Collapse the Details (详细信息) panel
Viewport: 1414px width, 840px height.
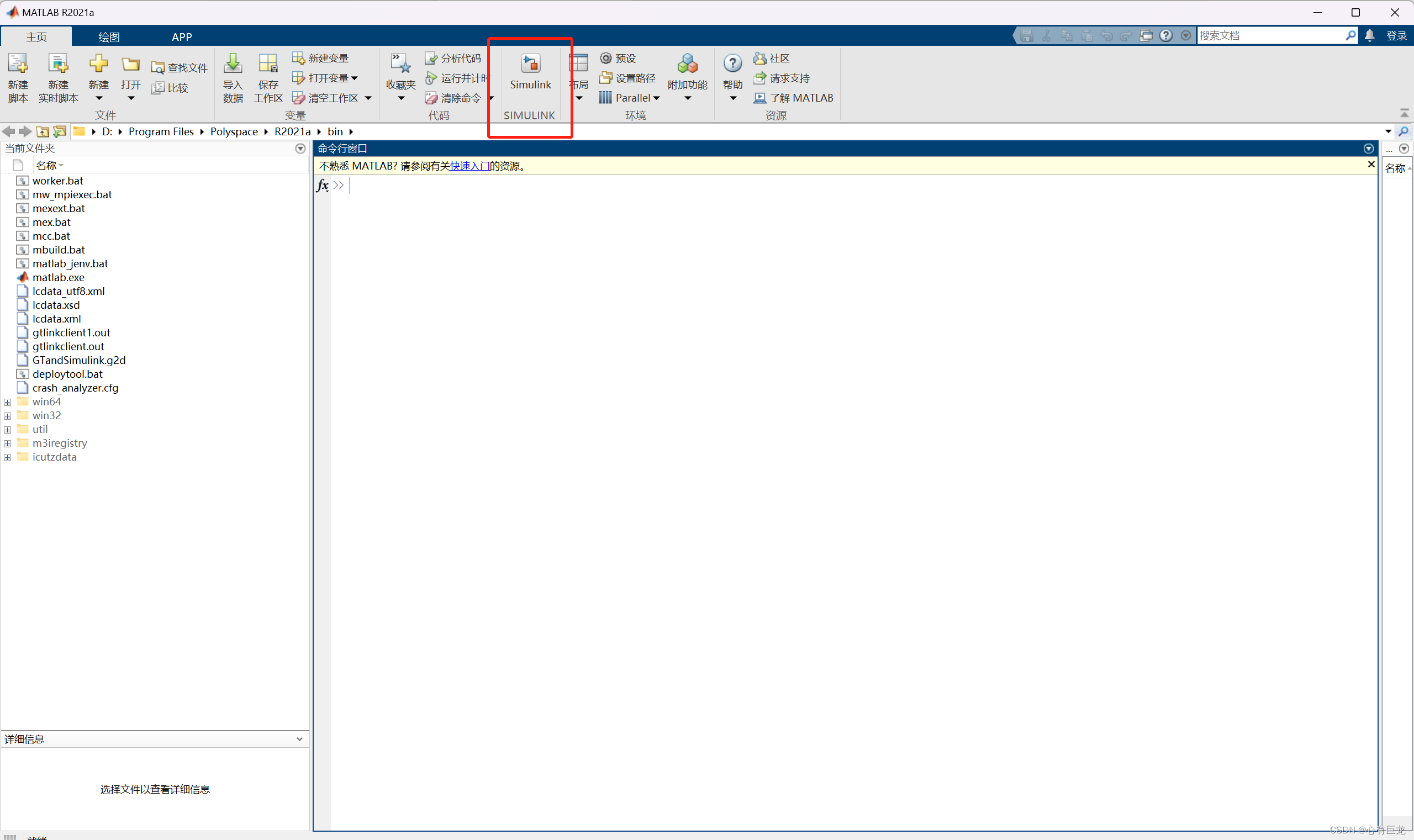pyautogui.click(x=299, y=739)
